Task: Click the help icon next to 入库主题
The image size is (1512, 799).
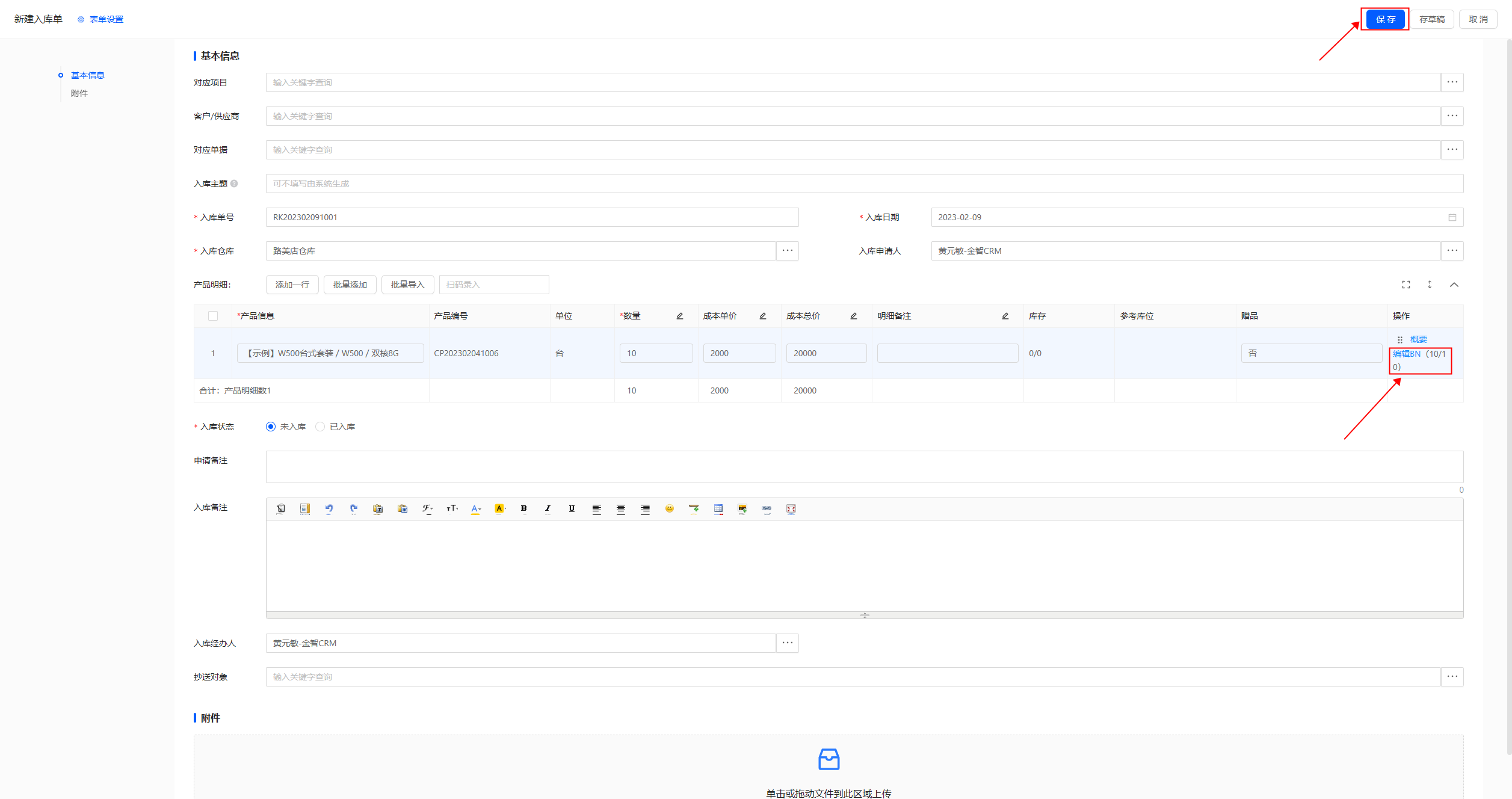Action: tap(234, 184)
